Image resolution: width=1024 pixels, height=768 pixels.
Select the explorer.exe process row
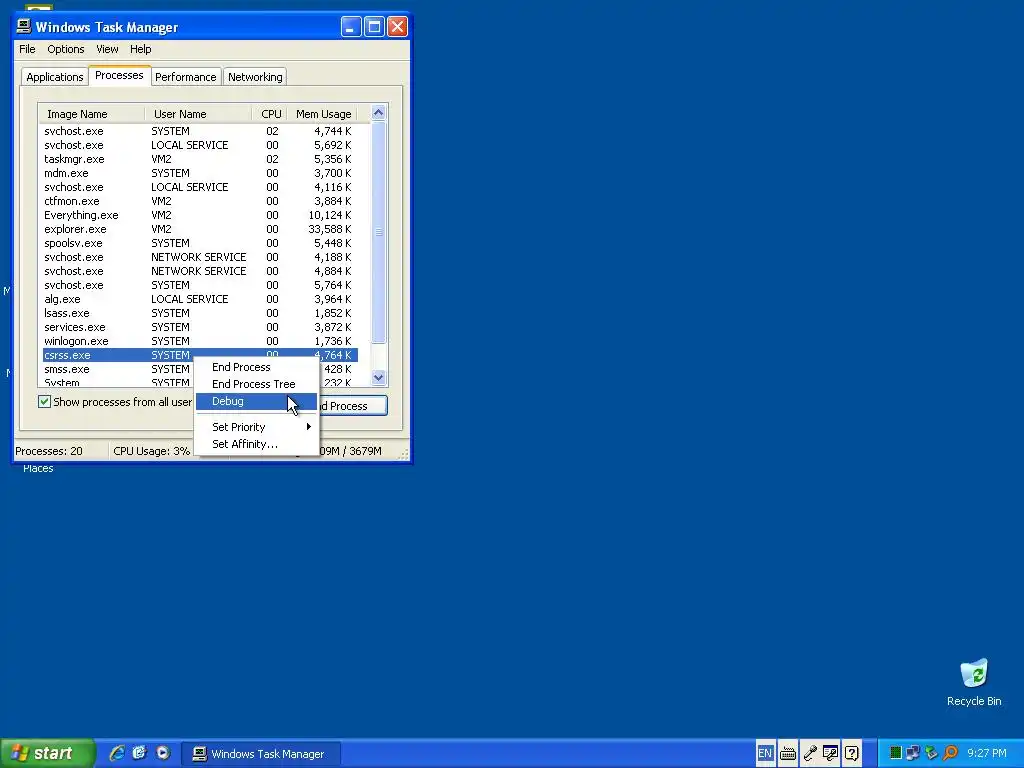pyautogui.click(x=200, y=229)
